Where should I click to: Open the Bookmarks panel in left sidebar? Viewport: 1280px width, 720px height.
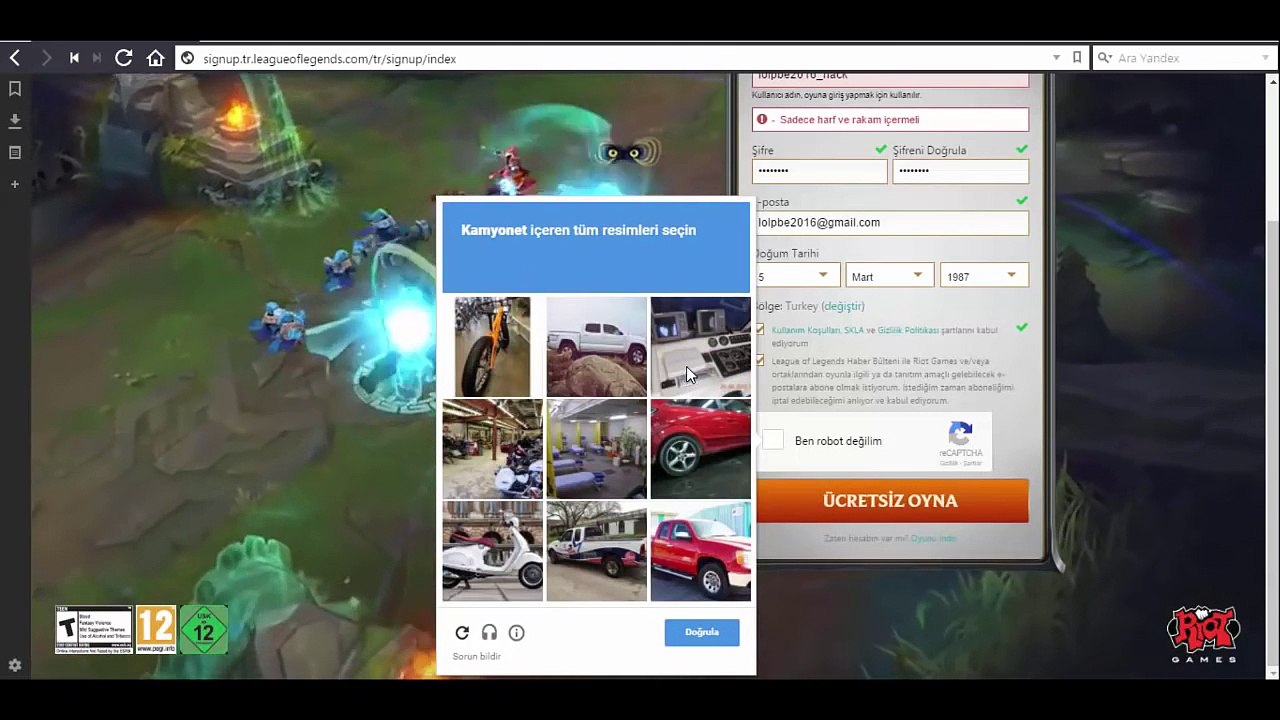15,89
